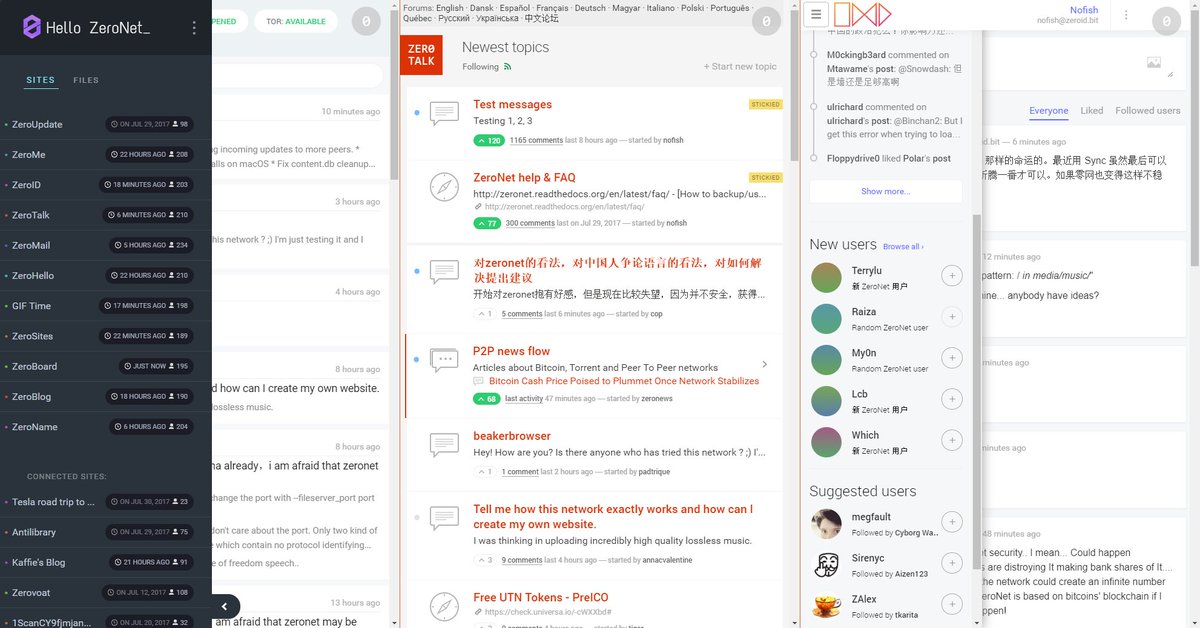Image resolution: width=1200 pixels, height=628 pixels.
Task: Switch to the Files tab
Action: pos(86,80)
